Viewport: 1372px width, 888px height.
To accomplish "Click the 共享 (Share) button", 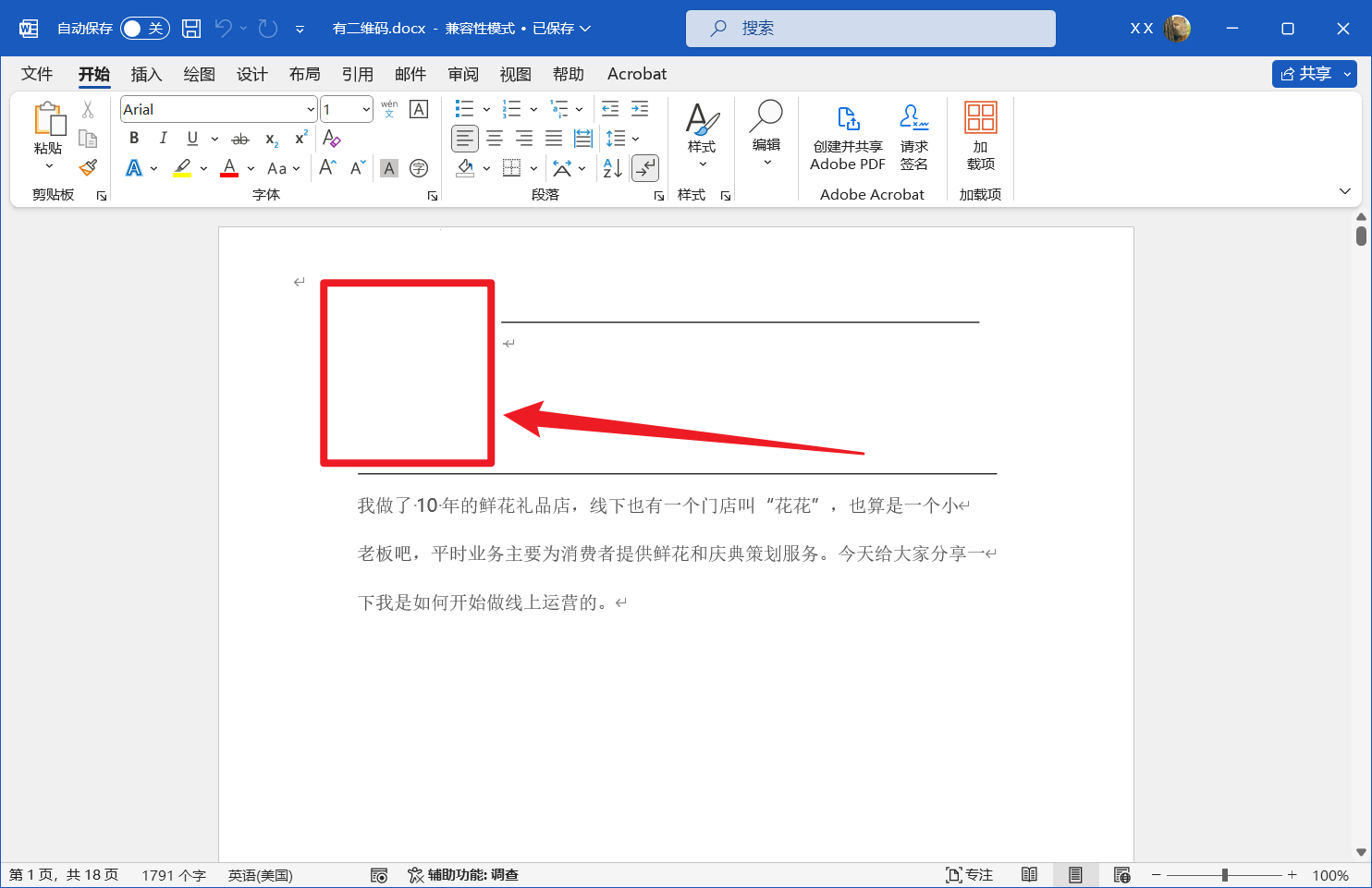I will click(1305, 74).
